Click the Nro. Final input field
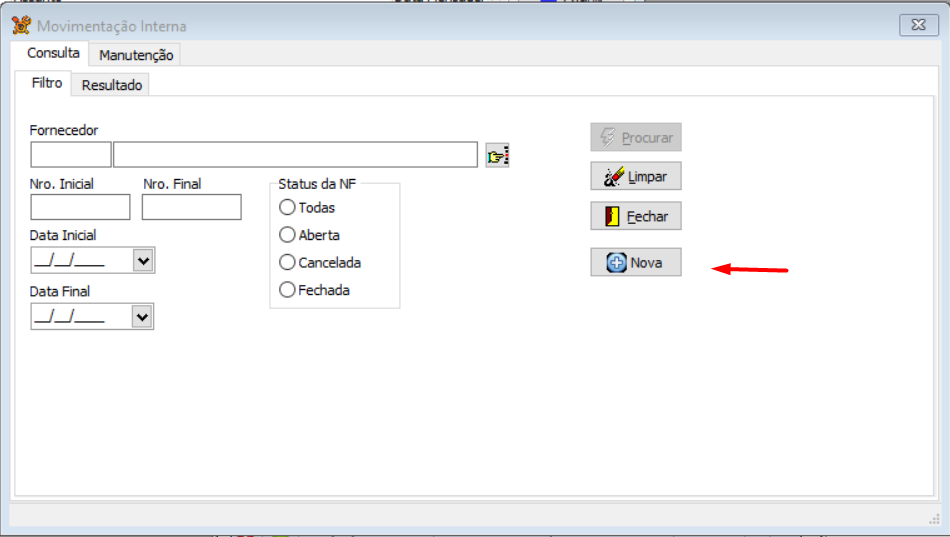 point(191,207)
